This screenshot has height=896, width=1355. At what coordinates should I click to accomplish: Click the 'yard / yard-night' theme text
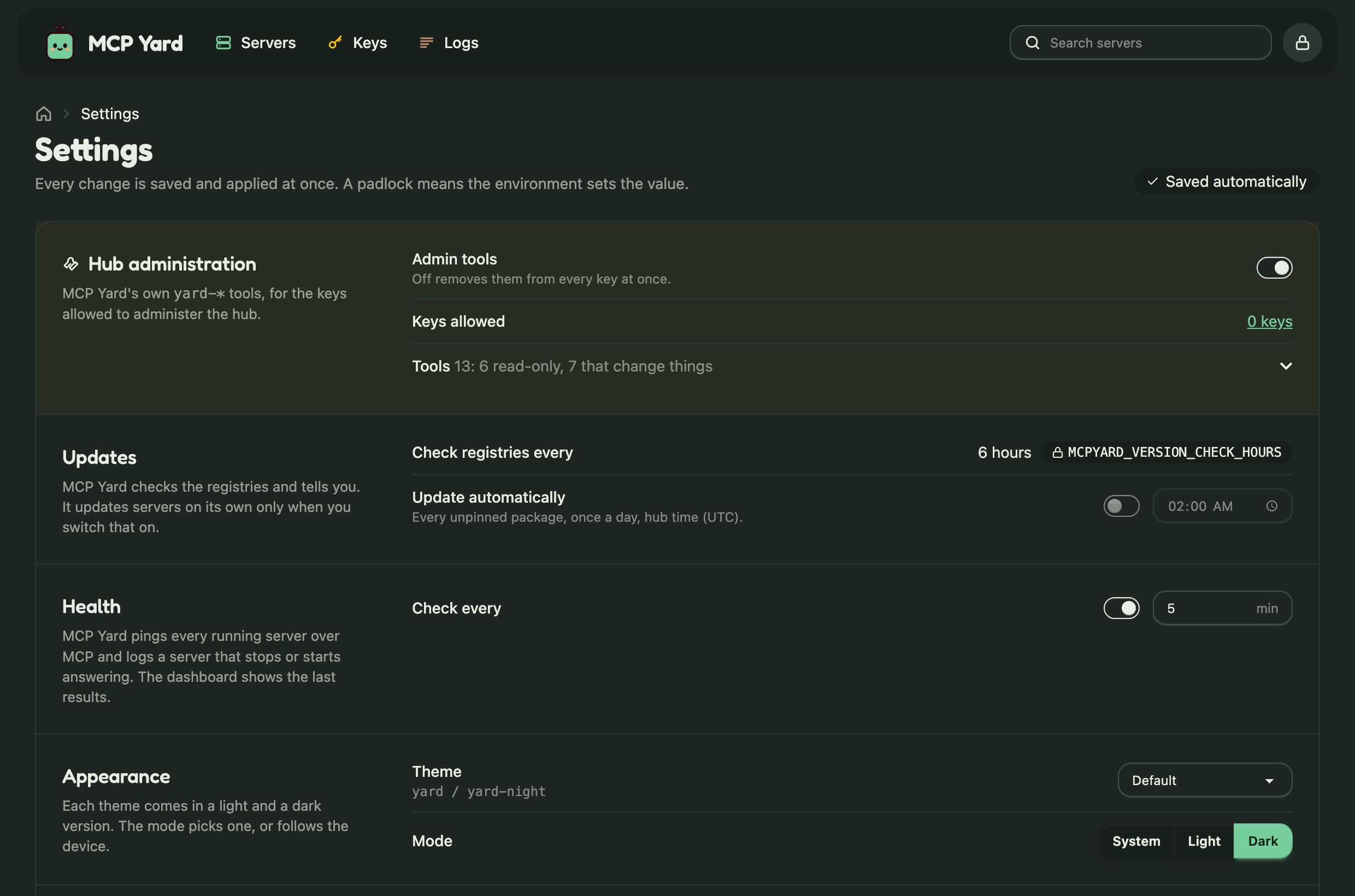[x=479, y=792]
